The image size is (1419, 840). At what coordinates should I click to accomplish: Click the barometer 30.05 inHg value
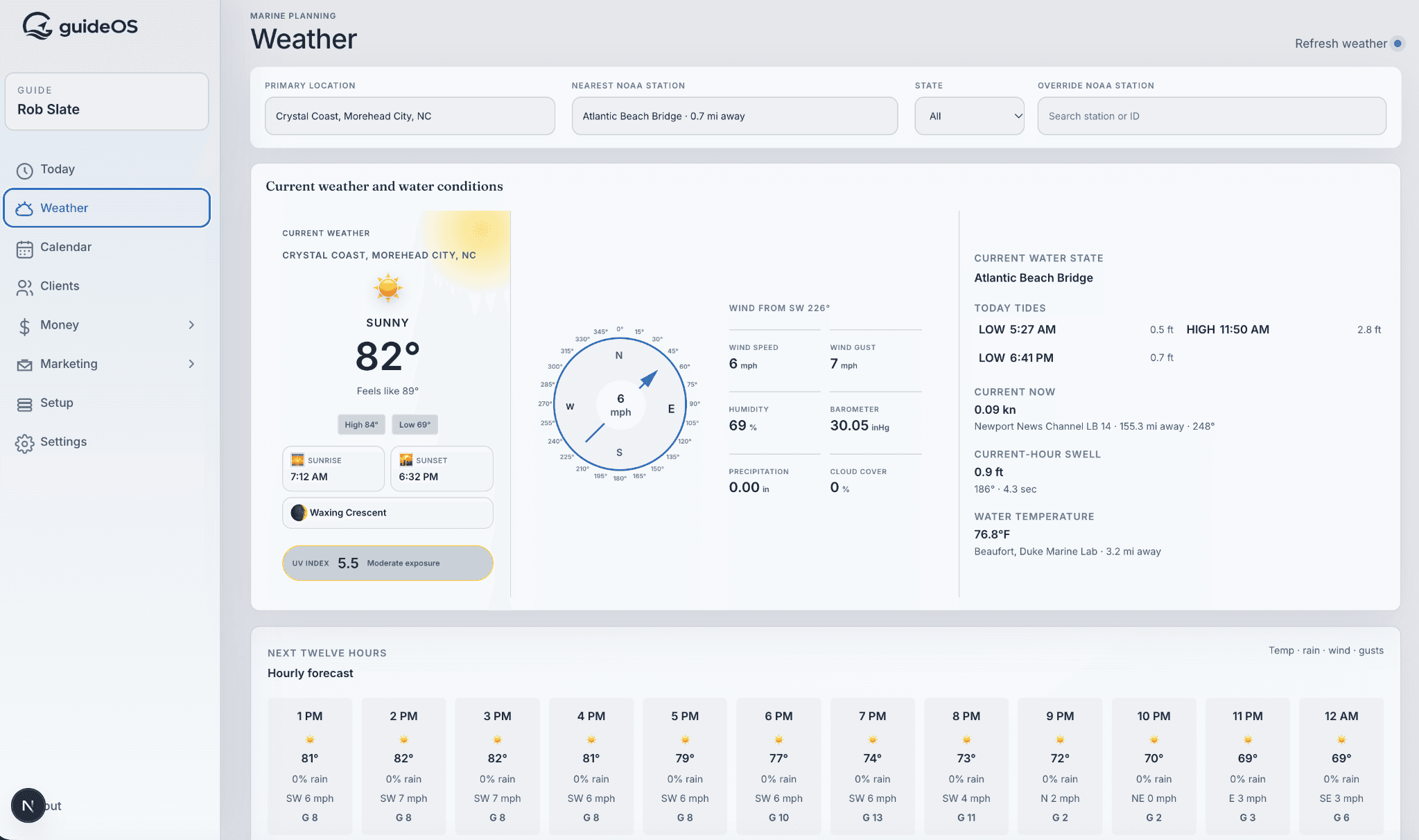click(860, 426)
